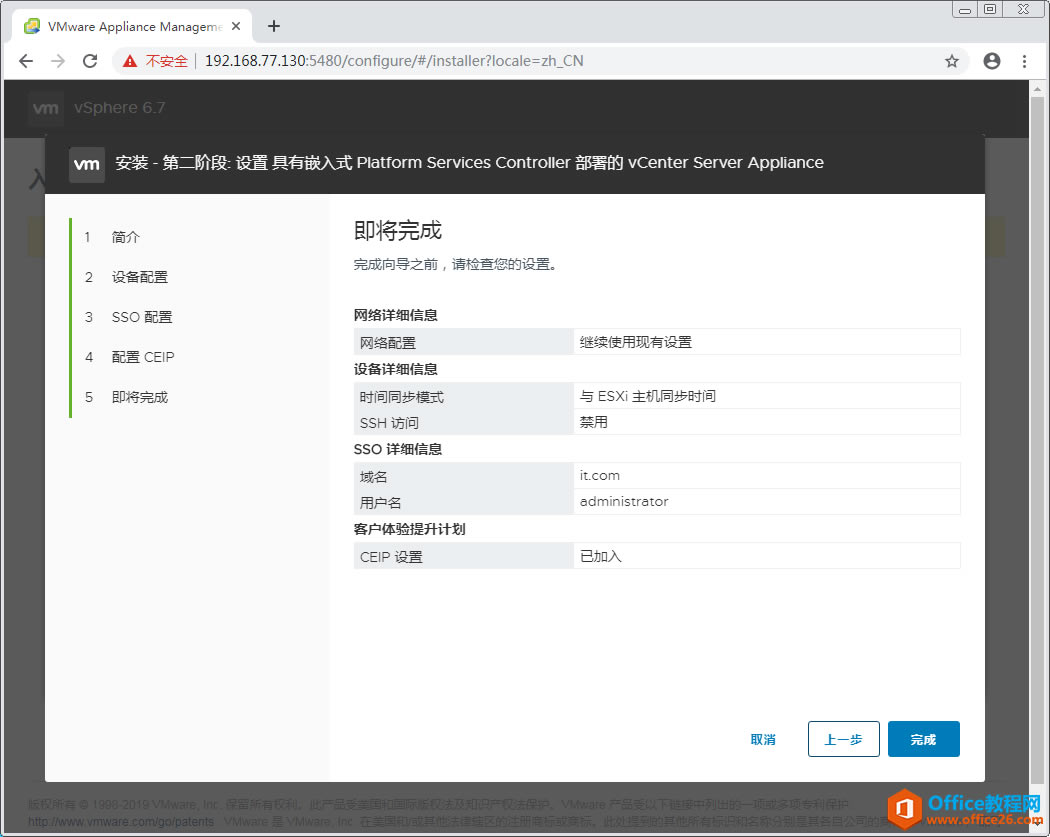Click the 完成 finish button
1050x837 pixels.
coord(923,739)
